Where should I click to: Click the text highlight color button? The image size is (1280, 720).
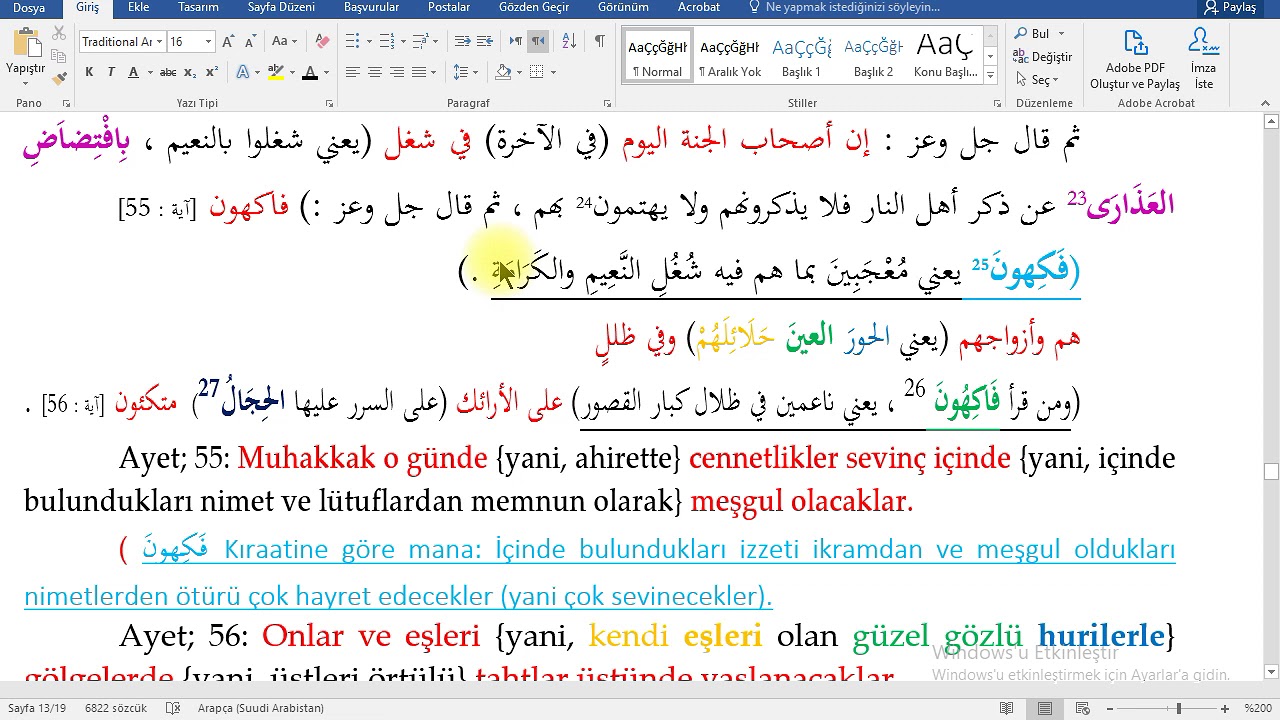(x=274, y=72)
